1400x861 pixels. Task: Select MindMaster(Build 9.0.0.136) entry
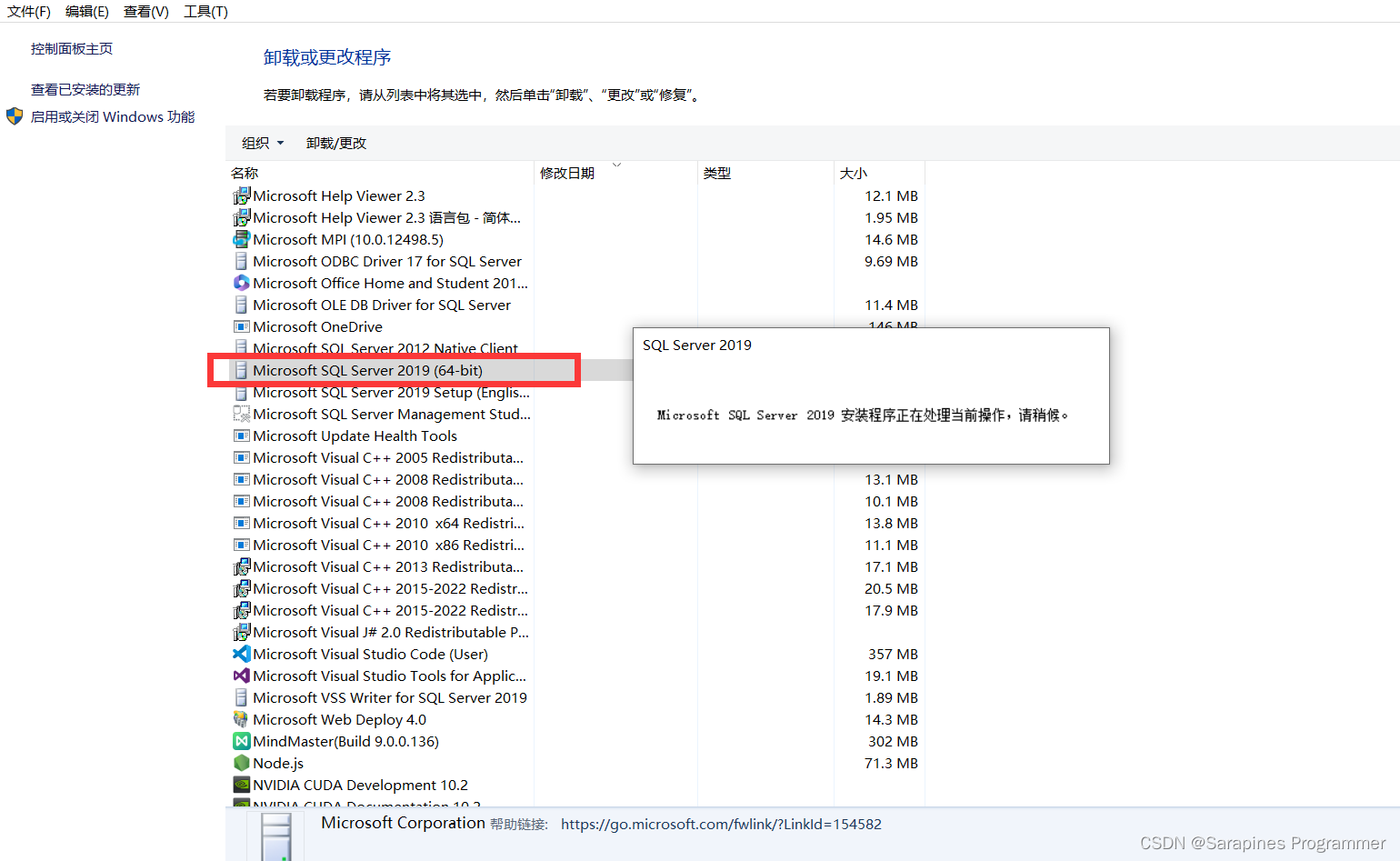coord(345,741)
